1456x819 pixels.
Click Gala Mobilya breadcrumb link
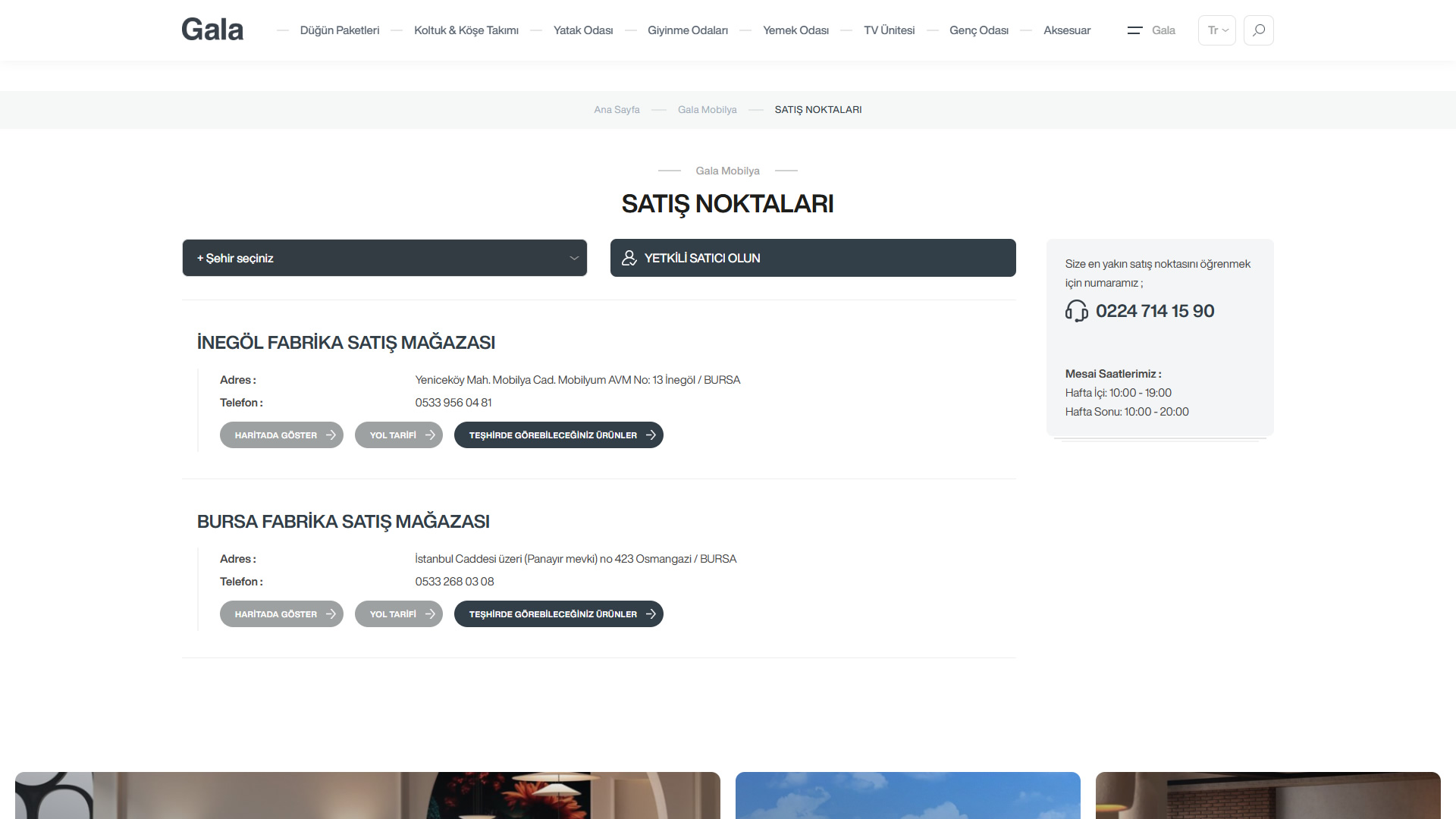[x=707, y=110]
